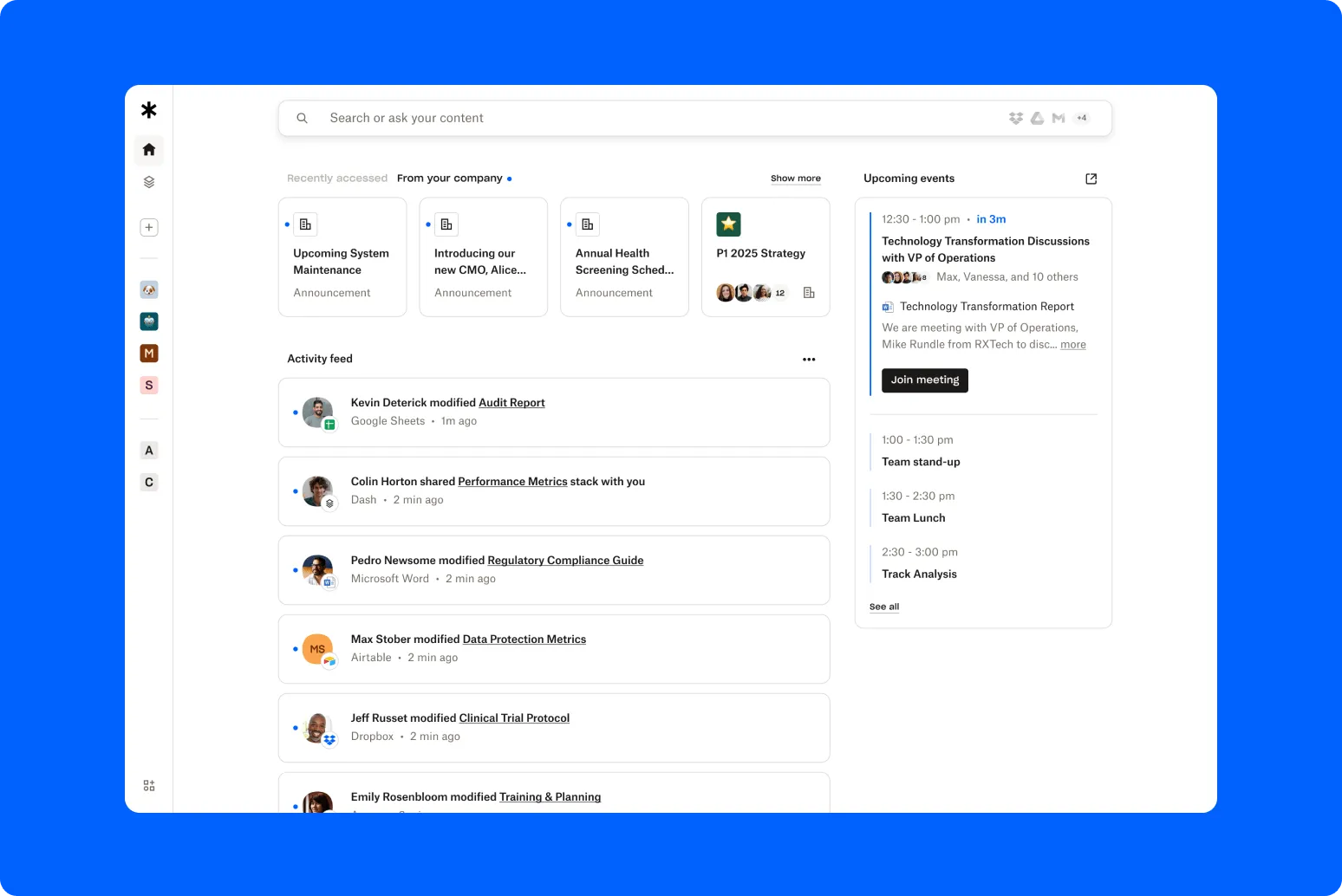
Task: Click Max, Vanessa, and 10 others text
Action: click(1007, 277)
